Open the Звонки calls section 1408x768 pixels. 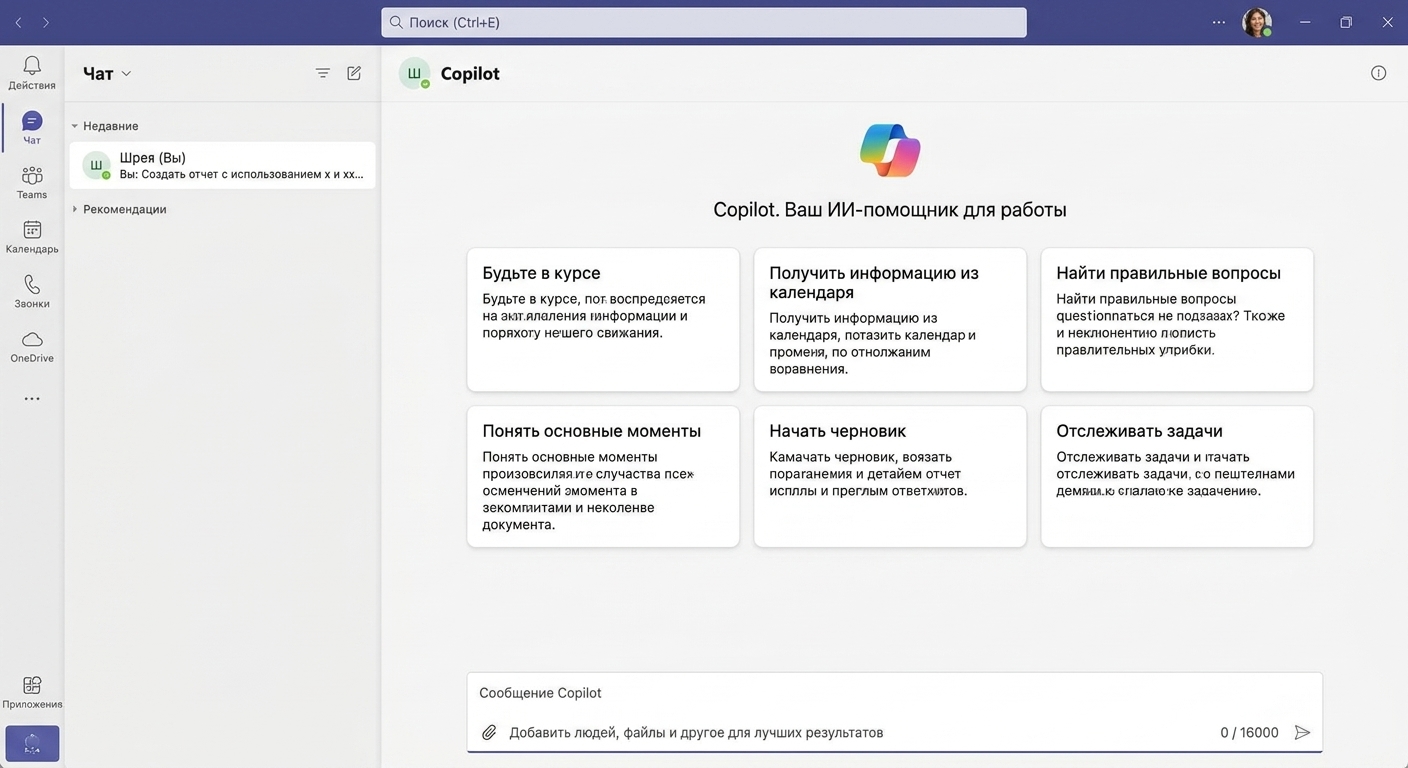(32, 291)
